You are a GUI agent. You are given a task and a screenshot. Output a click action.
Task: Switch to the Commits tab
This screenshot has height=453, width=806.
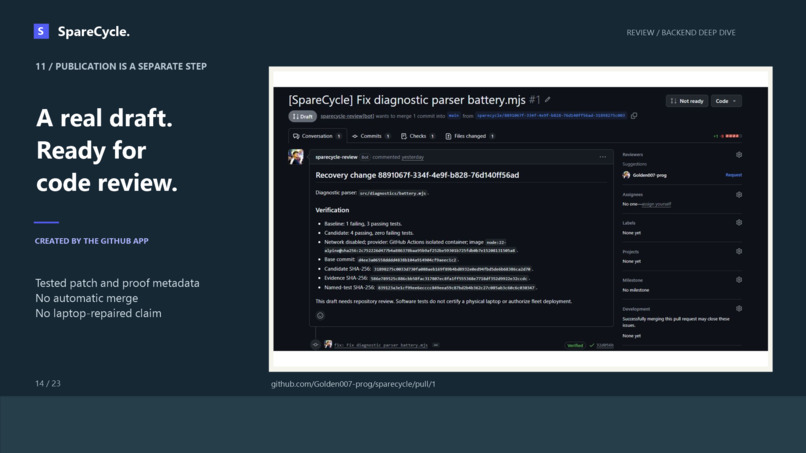click(x=371, y=136)
